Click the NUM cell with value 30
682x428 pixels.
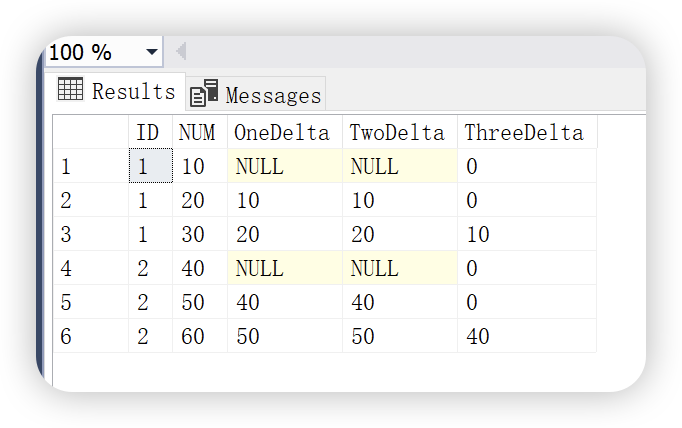pos(199,235)
